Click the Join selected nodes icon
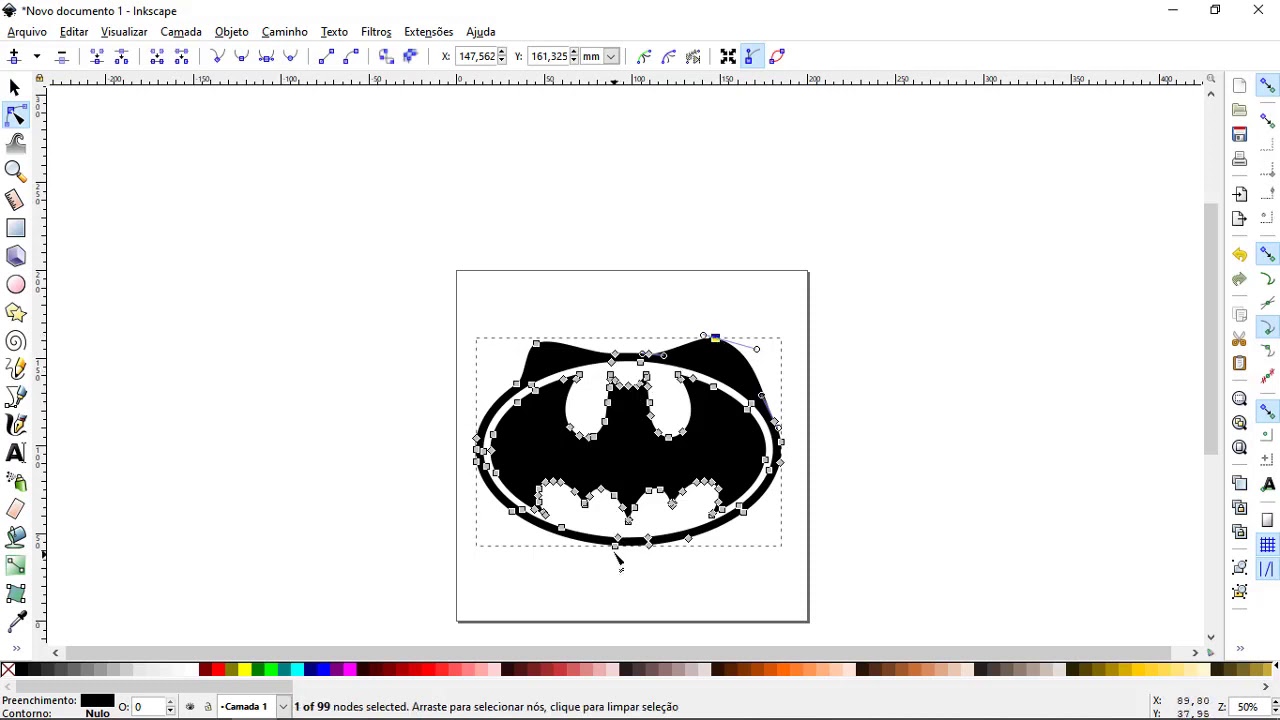The image size is (1280, 720). click(x=96, y=56)
